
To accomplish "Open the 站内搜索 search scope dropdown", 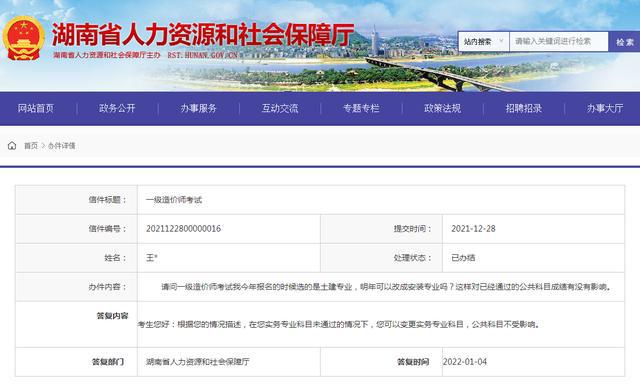I will 484,42.
